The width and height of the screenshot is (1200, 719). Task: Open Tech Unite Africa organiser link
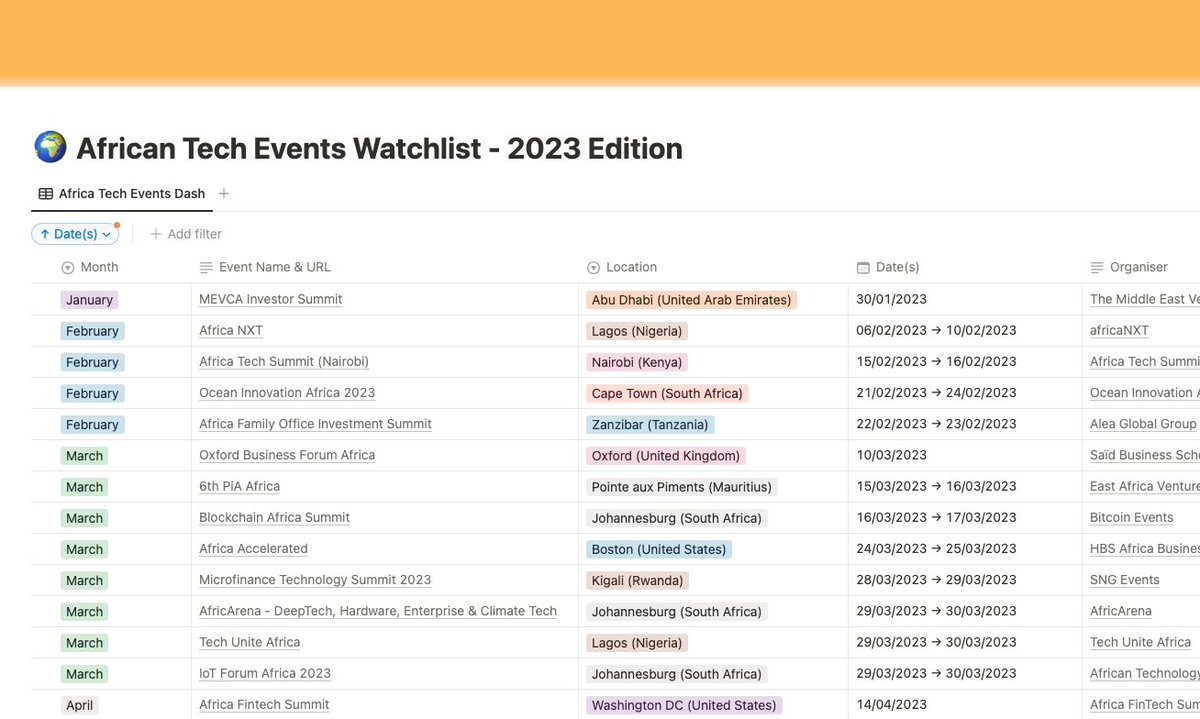pyautogui.click(x=1140, y=642)
